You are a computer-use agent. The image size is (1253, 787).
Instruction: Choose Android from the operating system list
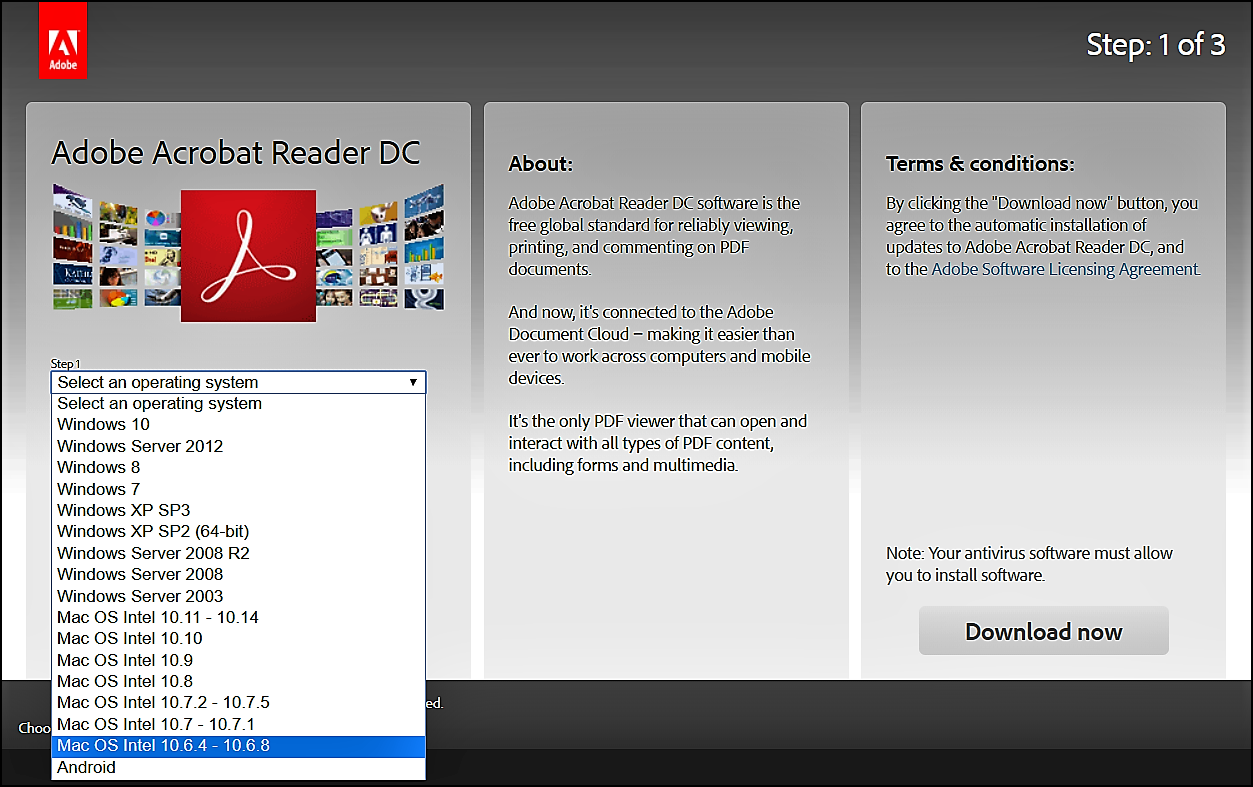[238, 768]
